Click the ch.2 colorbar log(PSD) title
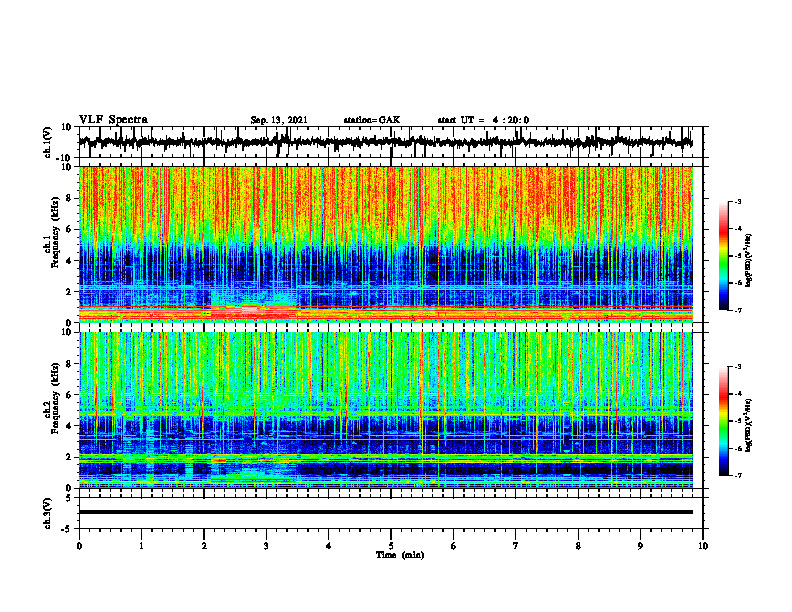This screenshot has width=792, height=612. pos(749,425)
